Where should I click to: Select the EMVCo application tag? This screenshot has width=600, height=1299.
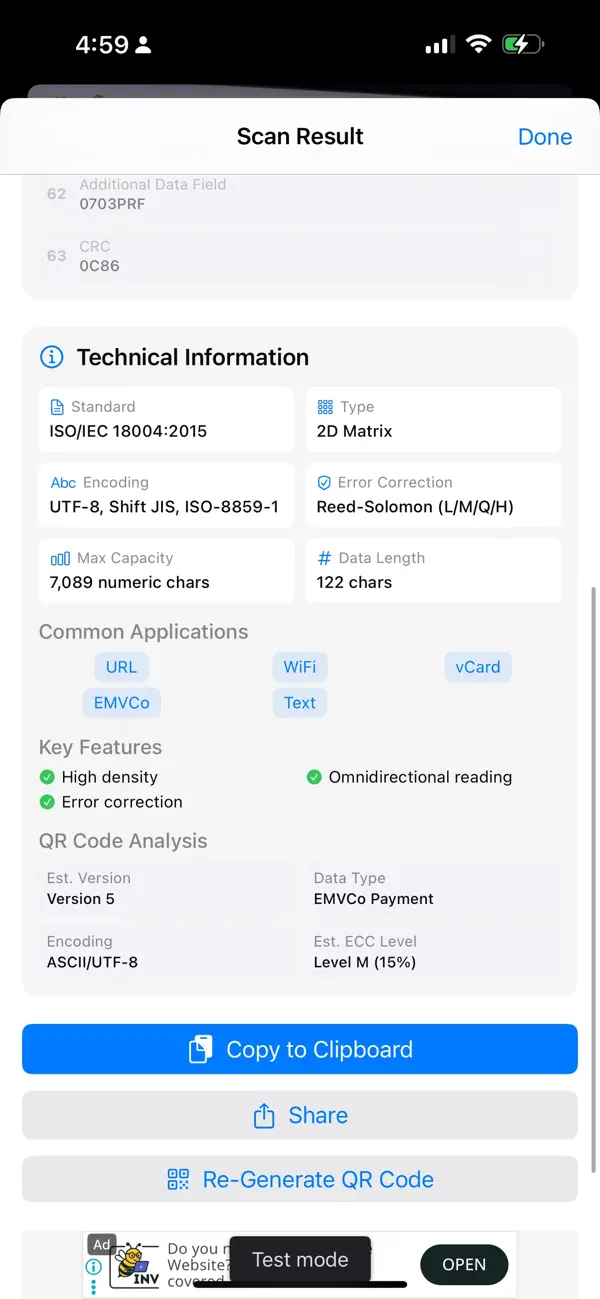pyautogui.click(x=121, y=702)
